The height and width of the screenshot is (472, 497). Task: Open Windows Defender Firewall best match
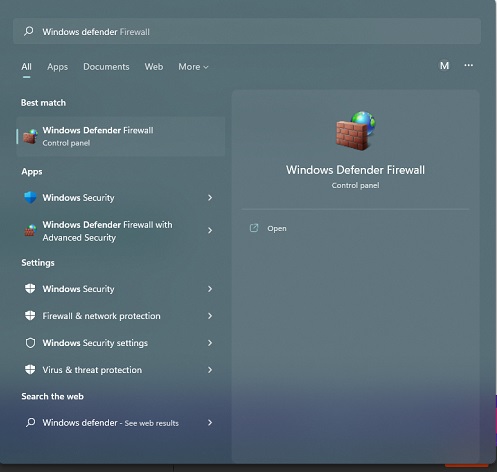120,136
